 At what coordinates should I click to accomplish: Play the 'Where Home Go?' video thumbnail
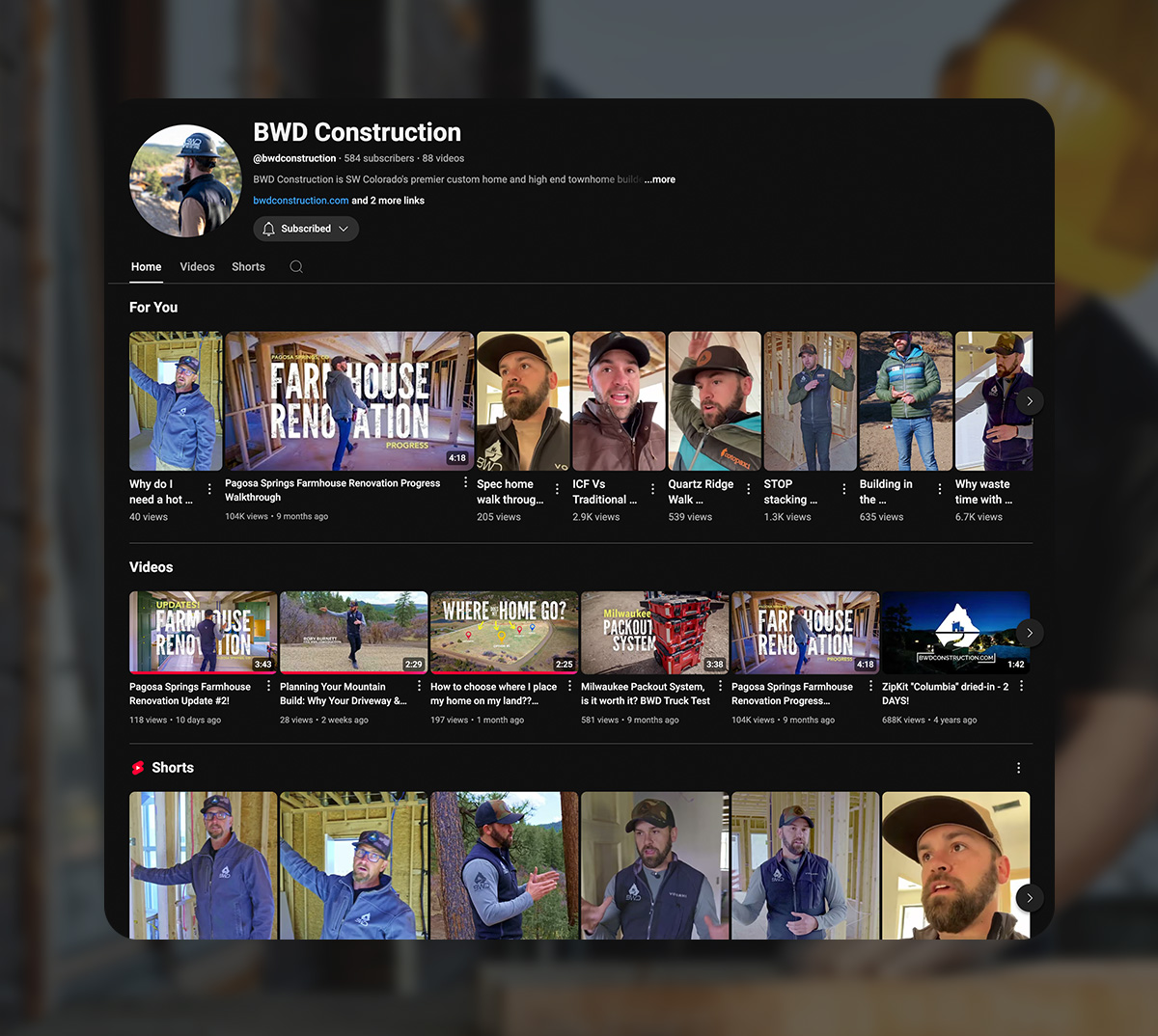pos(504,632)
